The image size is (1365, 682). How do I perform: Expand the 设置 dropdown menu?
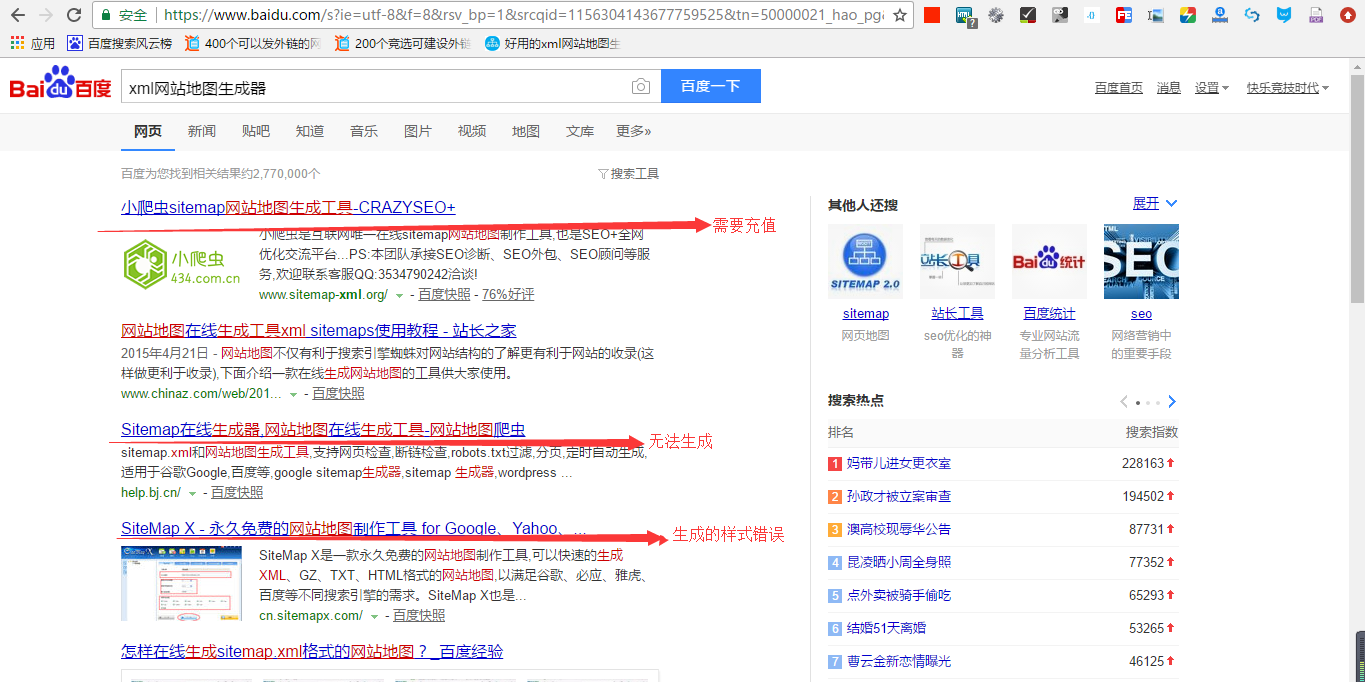pos(1210,87)
